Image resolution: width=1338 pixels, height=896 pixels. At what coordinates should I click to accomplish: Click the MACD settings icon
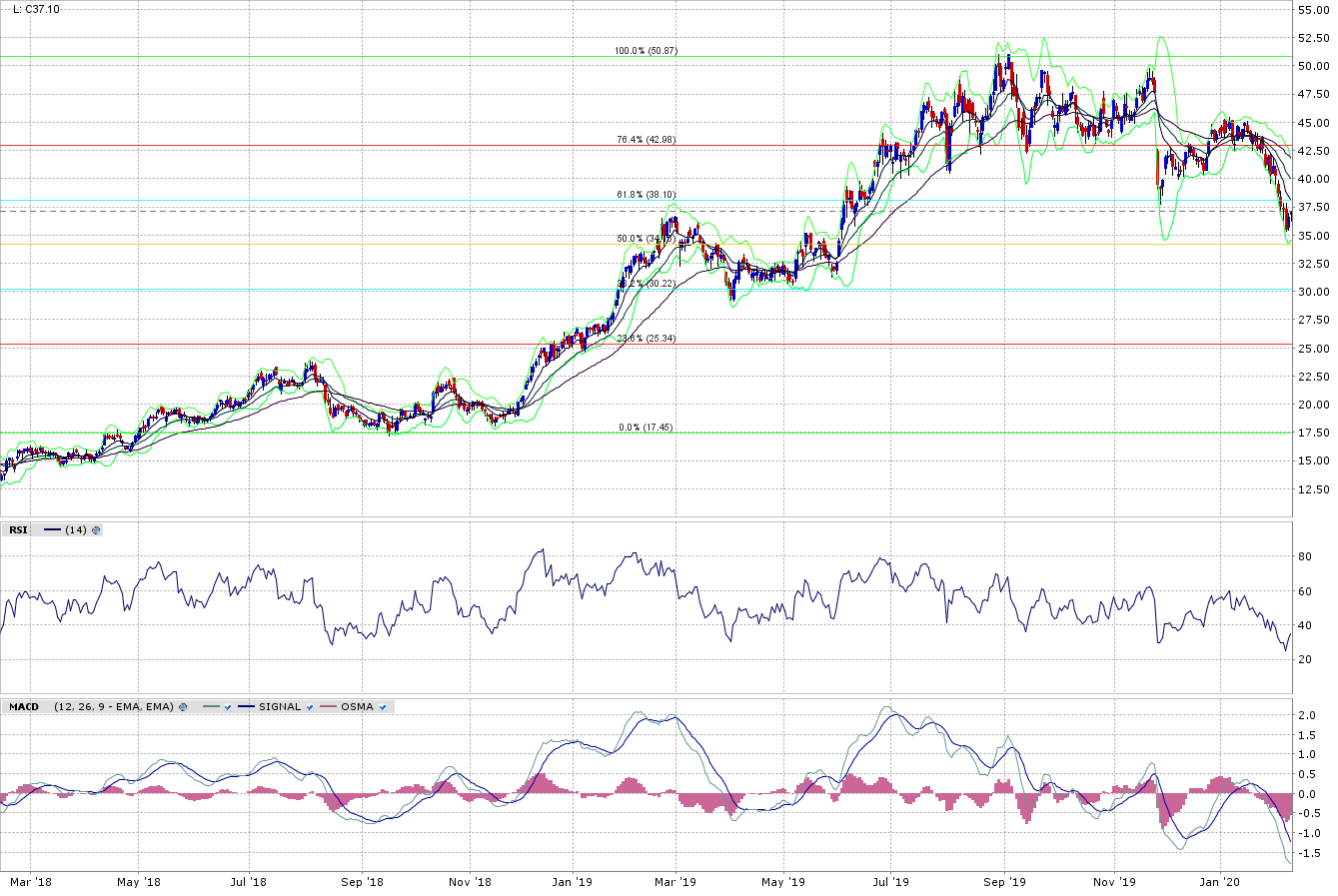183,707
